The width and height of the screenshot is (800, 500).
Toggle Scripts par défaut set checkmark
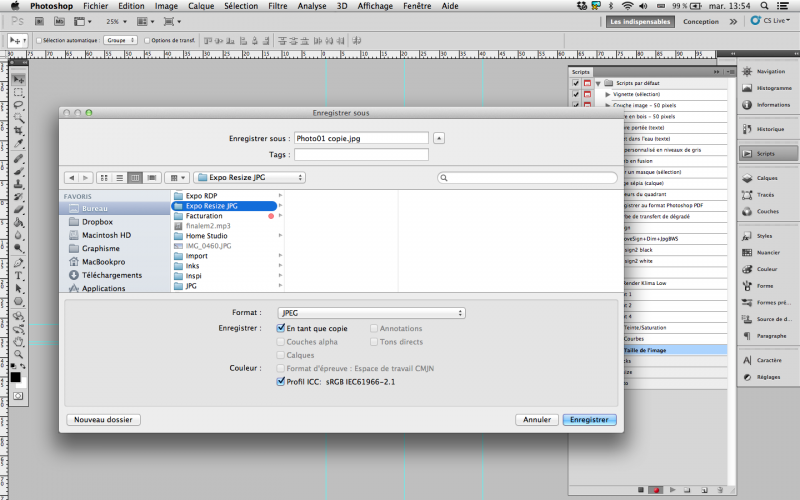576,83
